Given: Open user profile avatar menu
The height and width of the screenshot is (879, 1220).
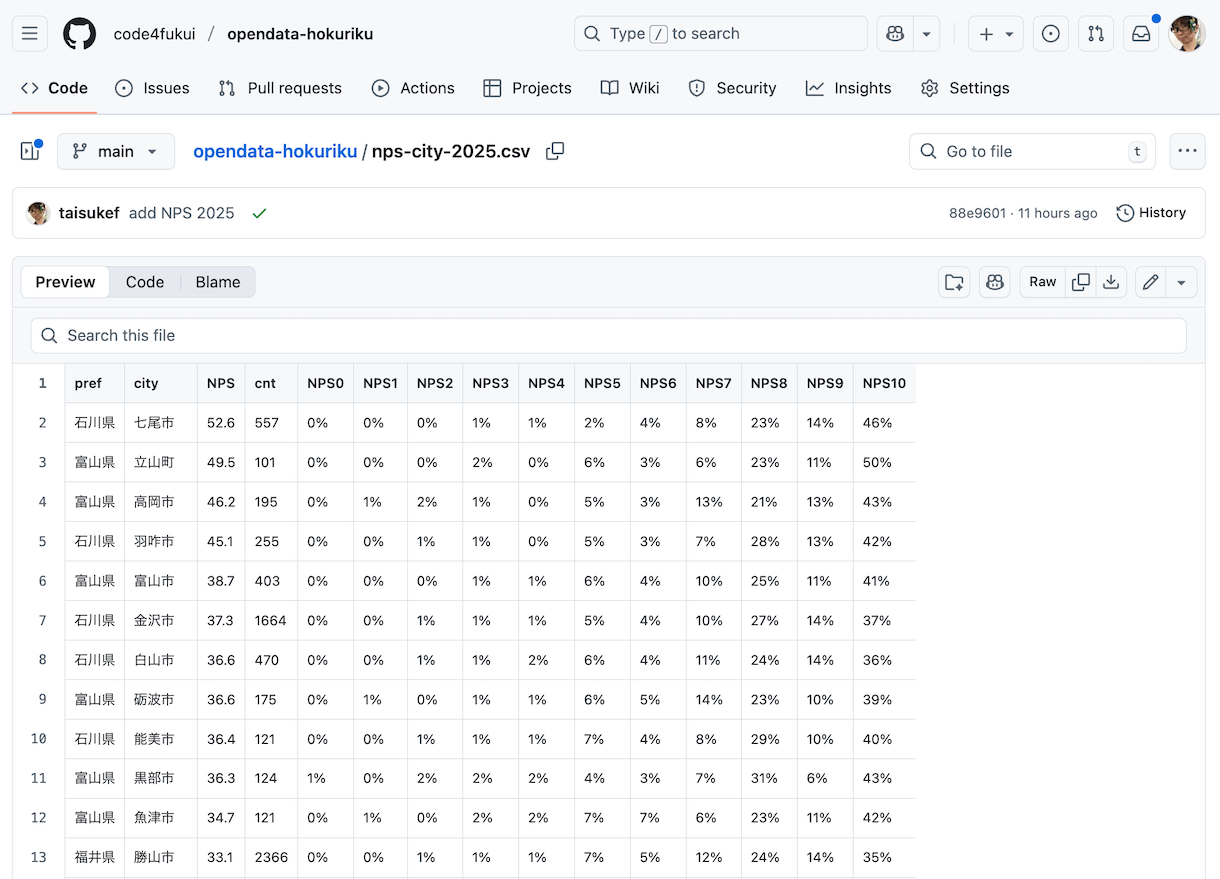Looking at the screenshot, I should pyautogui.click(x=1187, y=34).
